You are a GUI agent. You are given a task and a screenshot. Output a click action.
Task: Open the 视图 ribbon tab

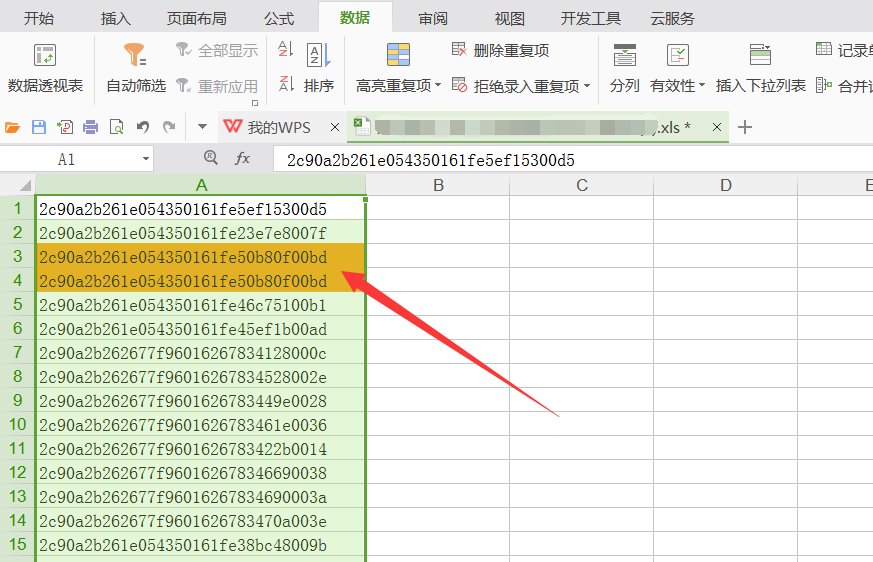click(x=509, y=18)
